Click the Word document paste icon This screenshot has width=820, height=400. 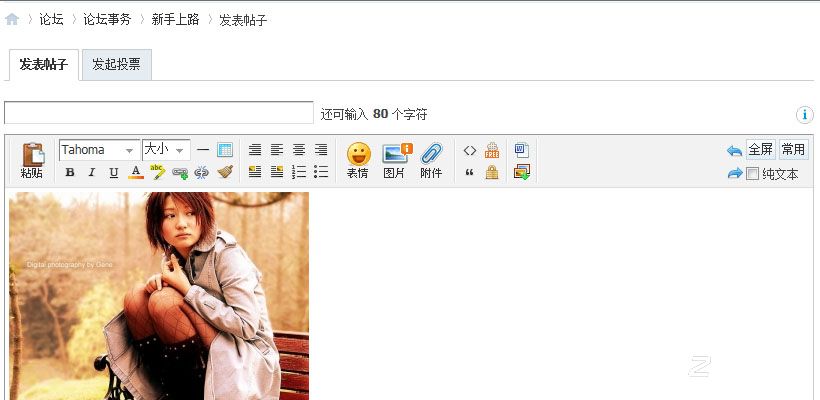[x=521, y=150]
